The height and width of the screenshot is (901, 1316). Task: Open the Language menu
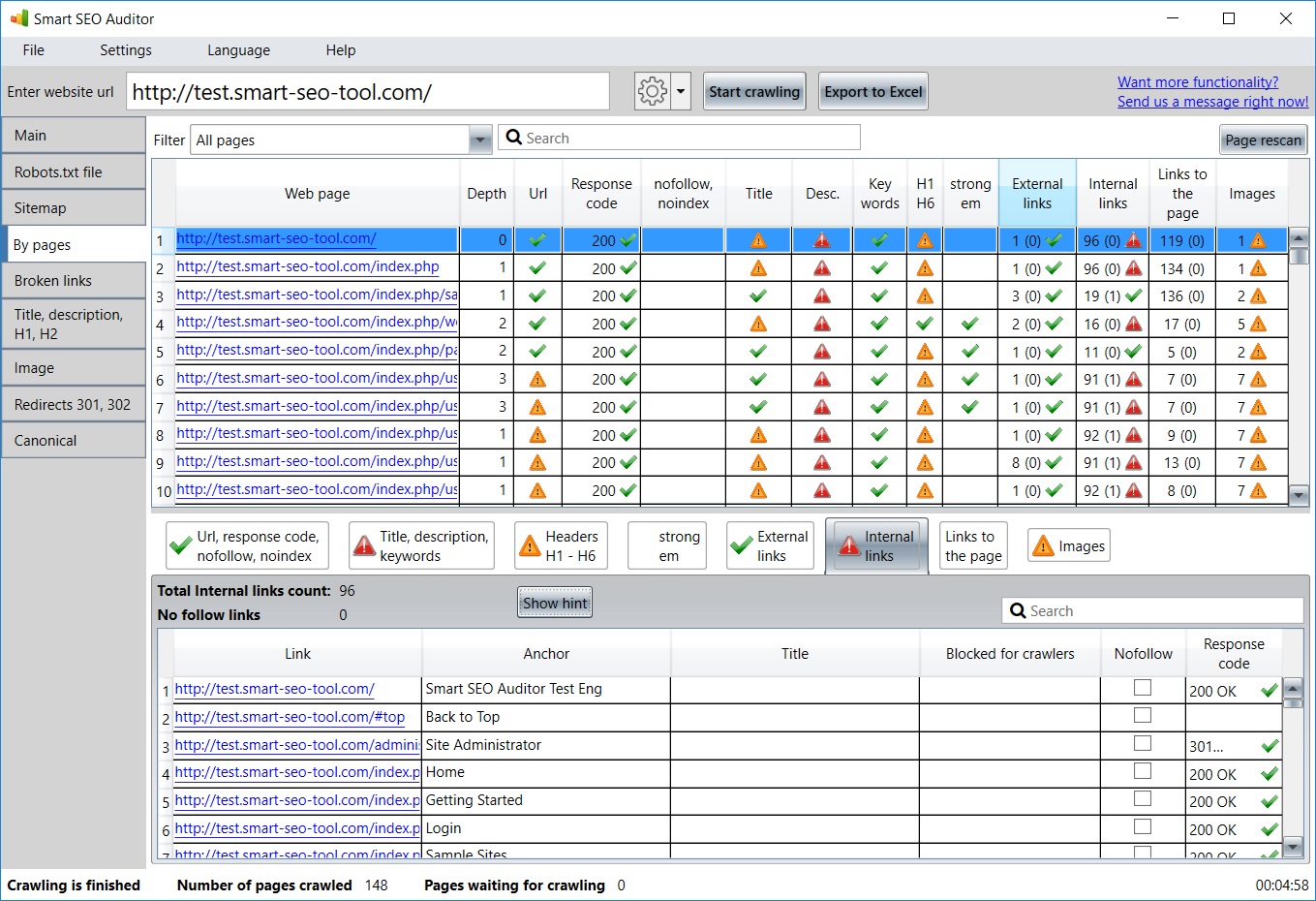pos(238,50)
